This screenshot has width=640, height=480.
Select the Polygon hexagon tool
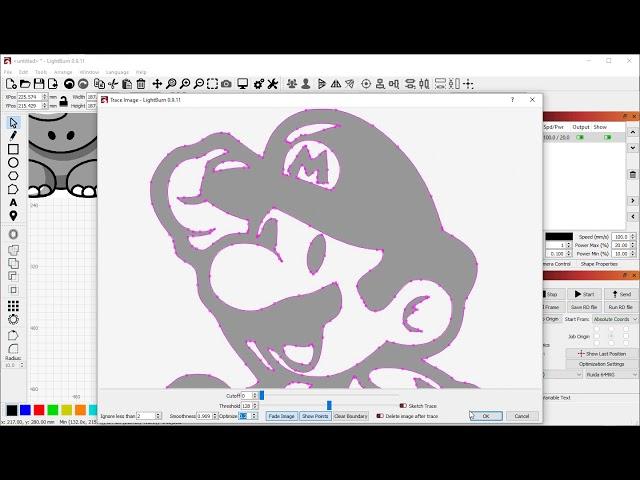coord(13,176)
